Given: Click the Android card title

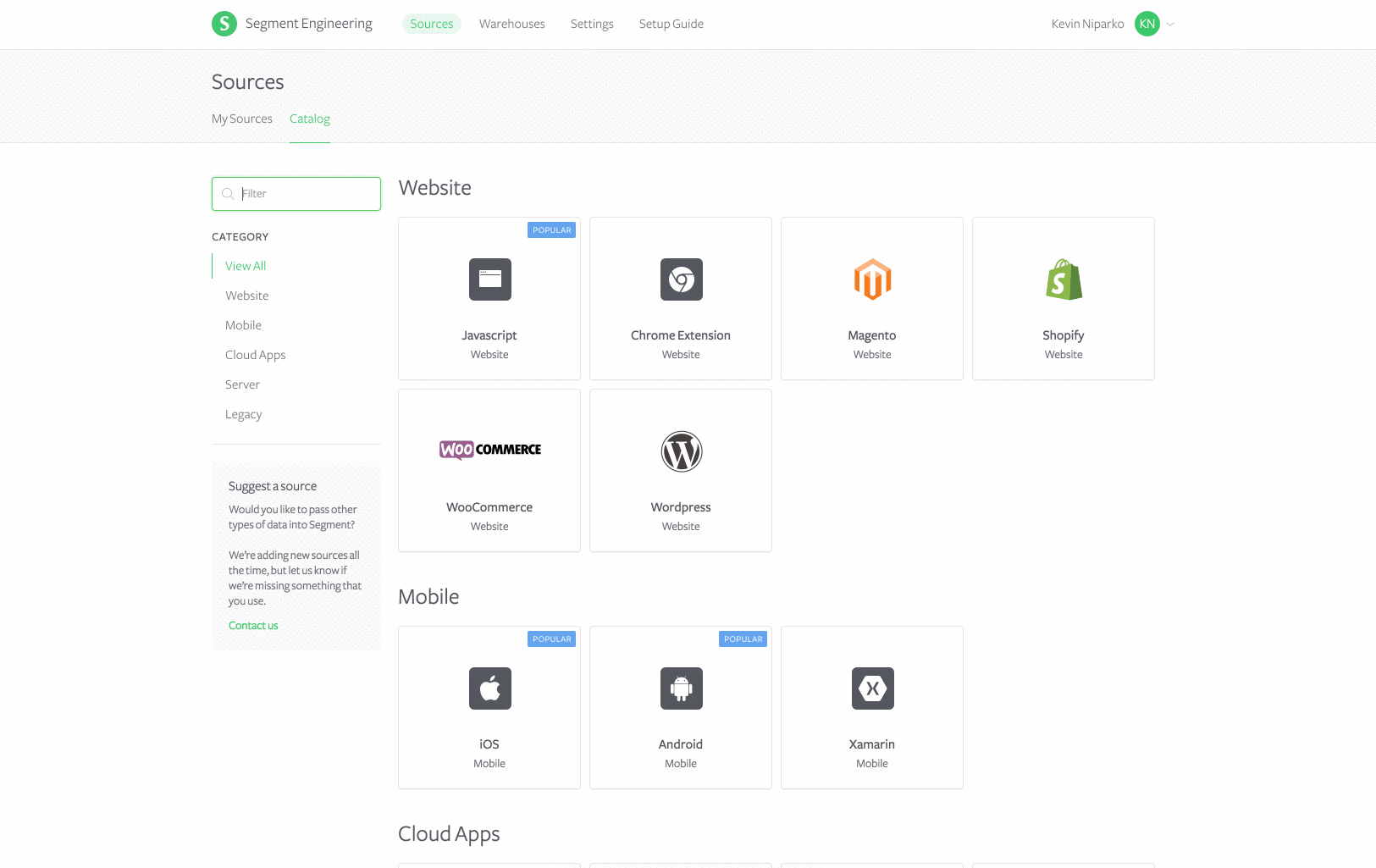Looking at the screenshot, I should [681, 744].
